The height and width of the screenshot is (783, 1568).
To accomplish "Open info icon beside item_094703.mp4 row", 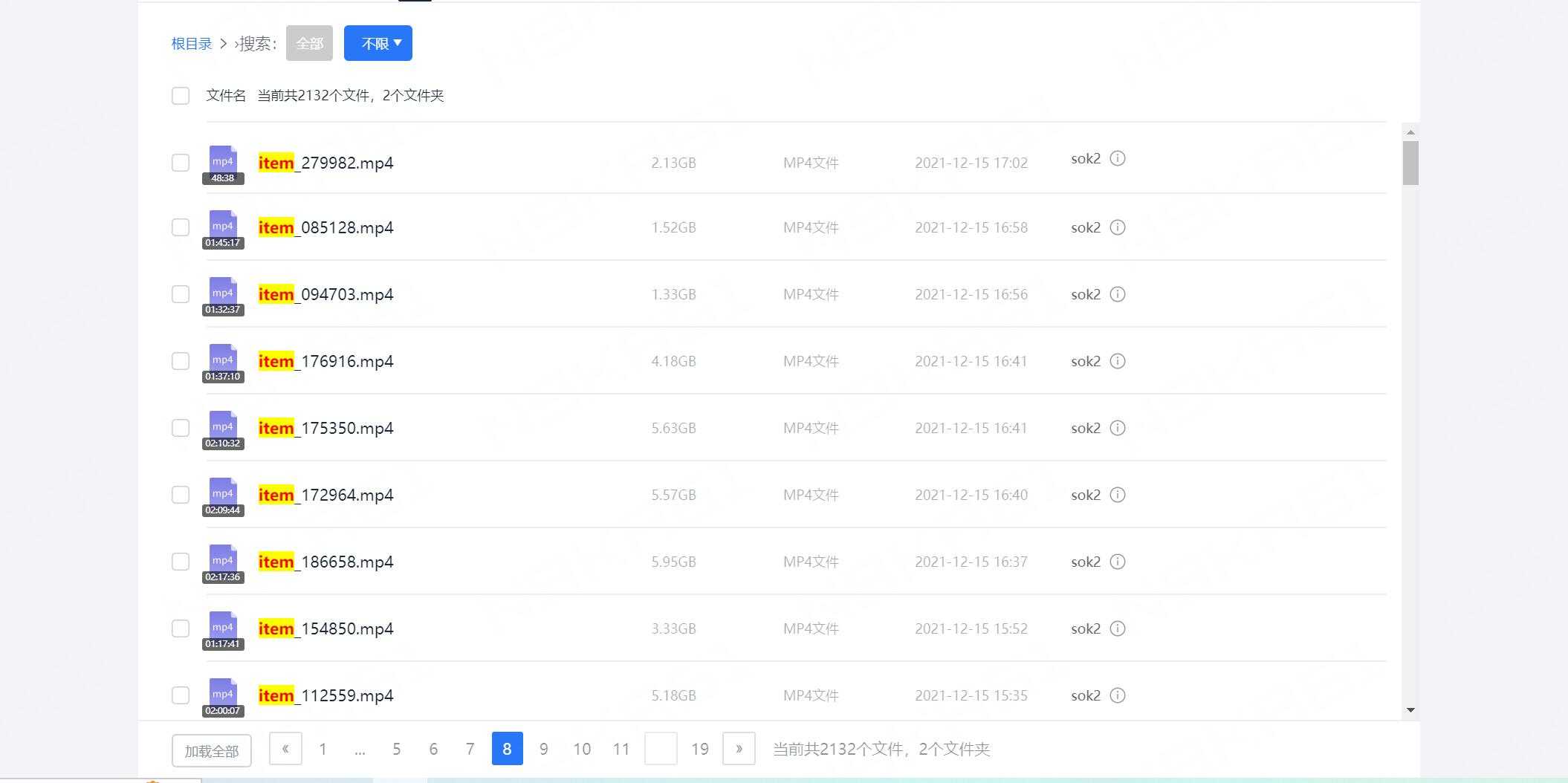I will click(1117, 294).
